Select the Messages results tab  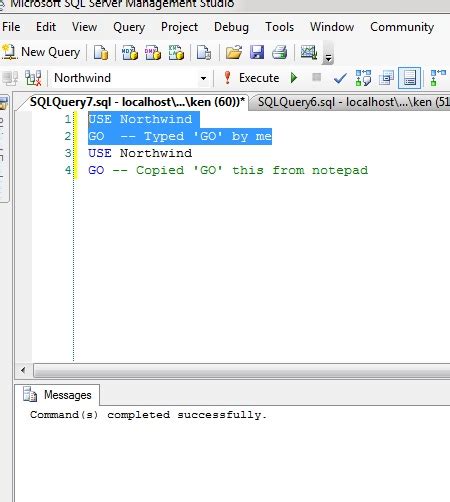[57, 395]
